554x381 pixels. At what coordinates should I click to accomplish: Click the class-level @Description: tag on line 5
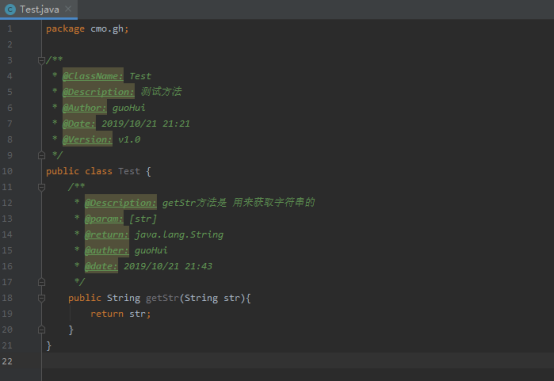pos(99,92)
